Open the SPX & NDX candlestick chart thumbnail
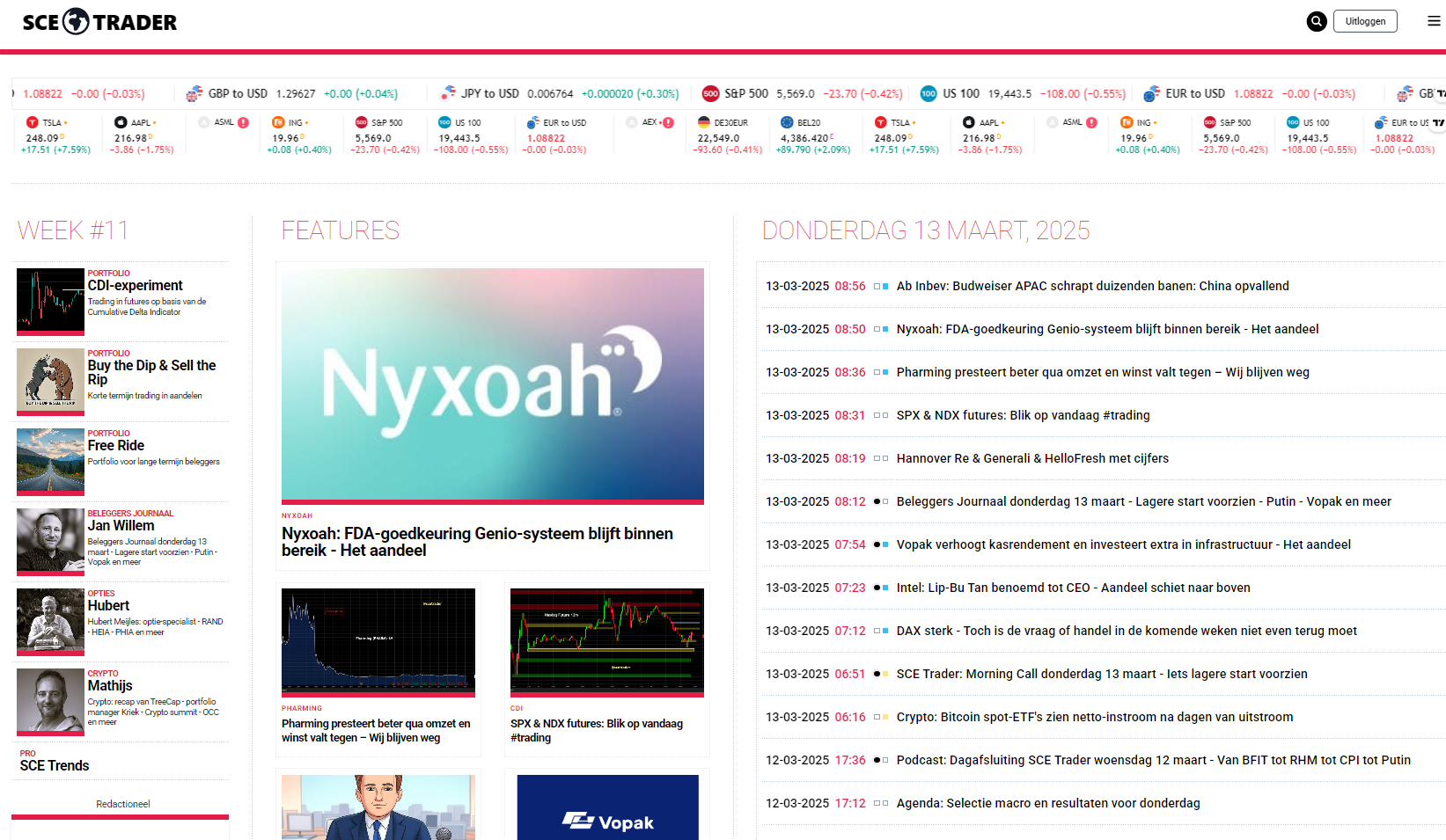1446x840 pixels. [x=607, y=642]
